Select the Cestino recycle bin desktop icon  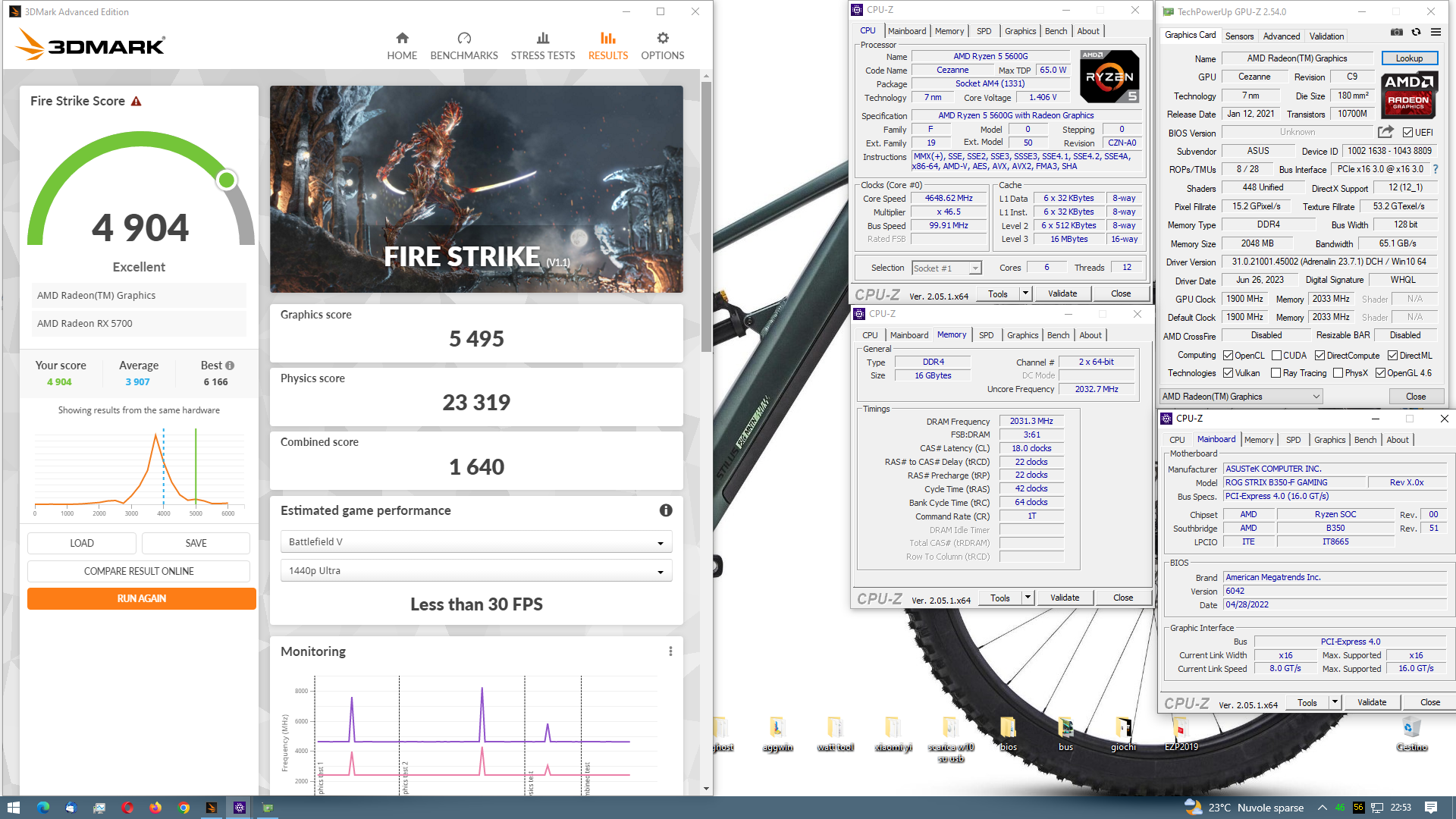click(x=1411, y=734)
